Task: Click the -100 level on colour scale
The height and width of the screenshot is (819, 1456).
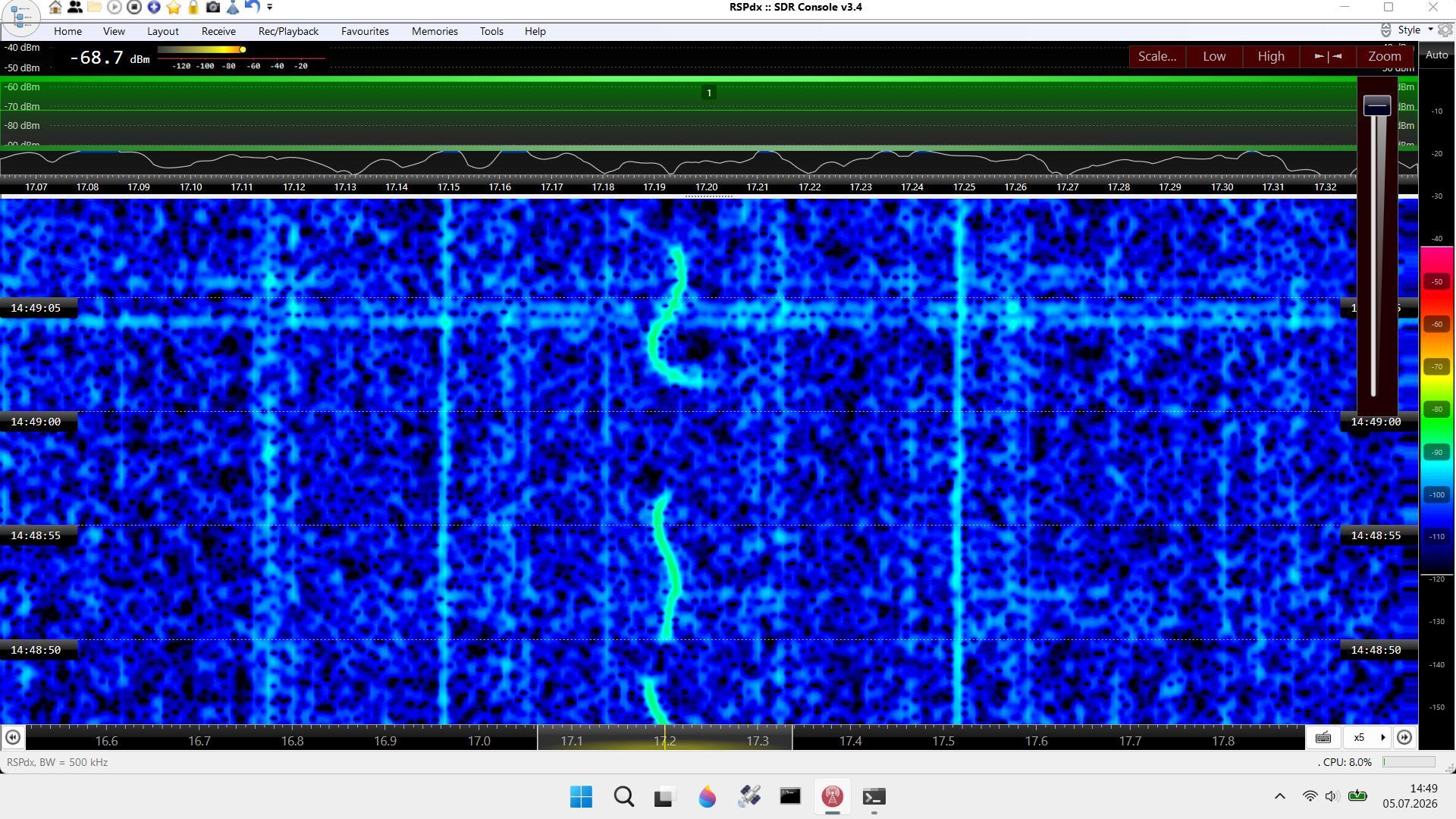Action: click(1436, 495)
